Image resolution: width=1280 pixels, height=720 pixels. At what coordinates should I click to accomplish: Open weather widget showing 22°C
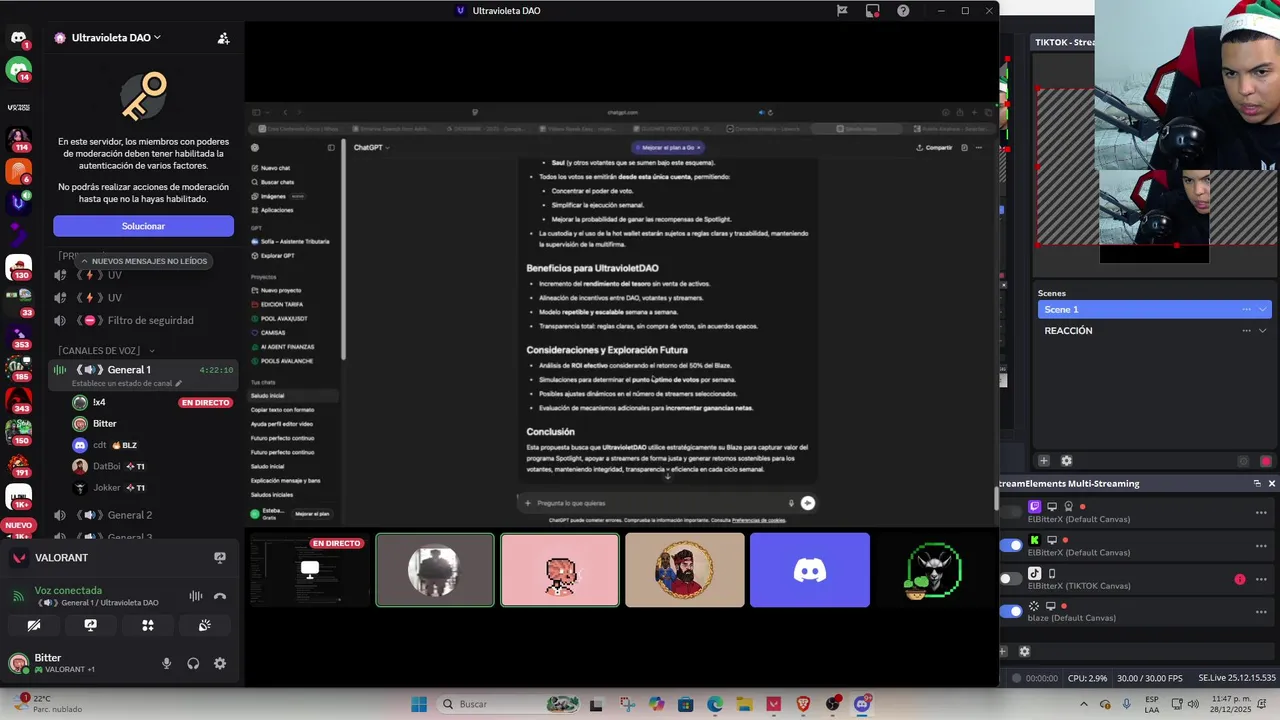coord(48,704)
